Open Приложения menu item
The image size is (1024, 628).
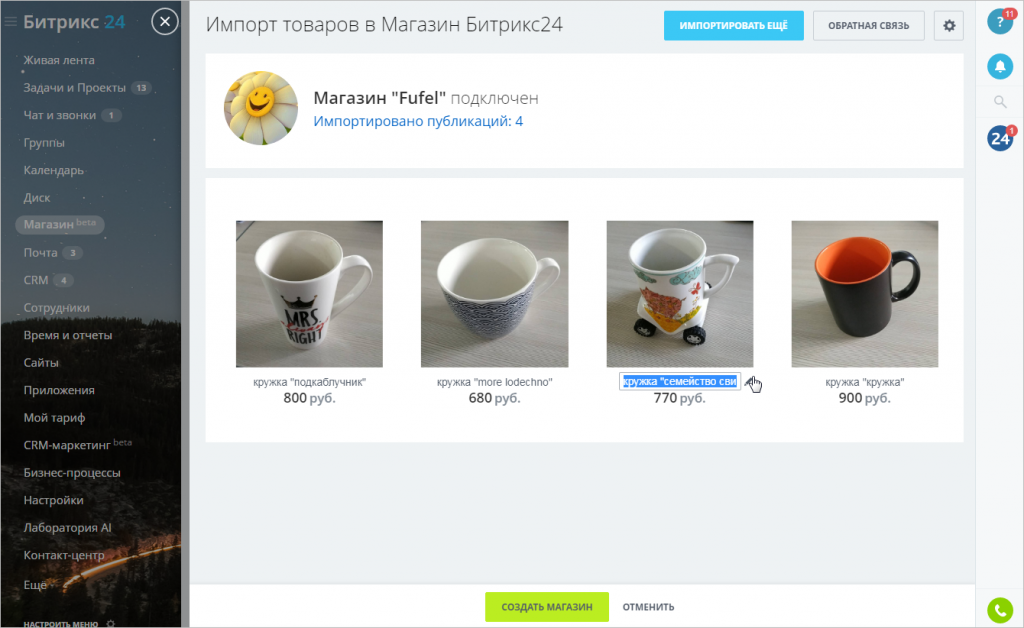click(x=59, y=390)
